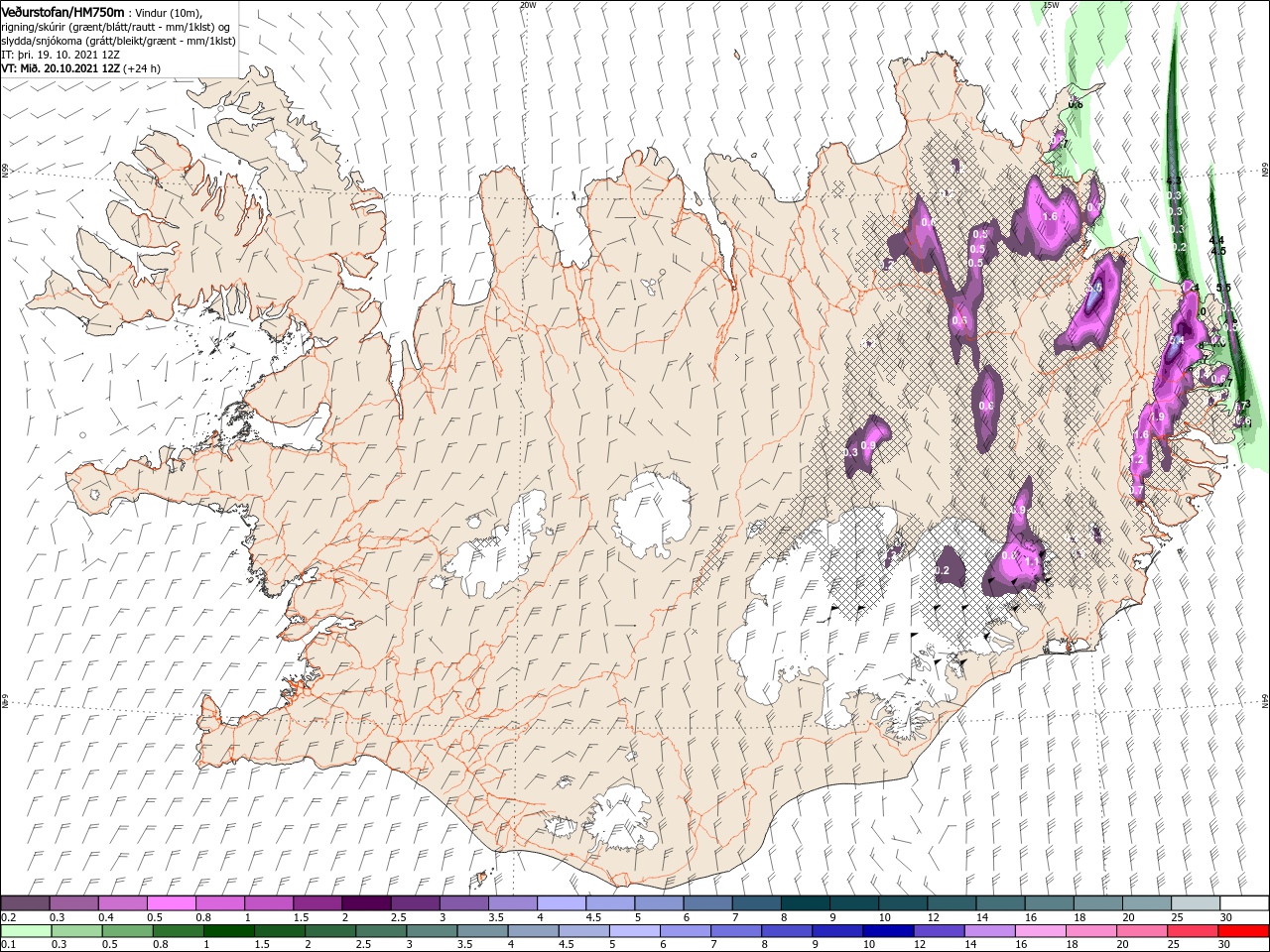Select the dark mauve 0.2 swatch in the snow legend
1270x952 pixels.
pos(25,903)
